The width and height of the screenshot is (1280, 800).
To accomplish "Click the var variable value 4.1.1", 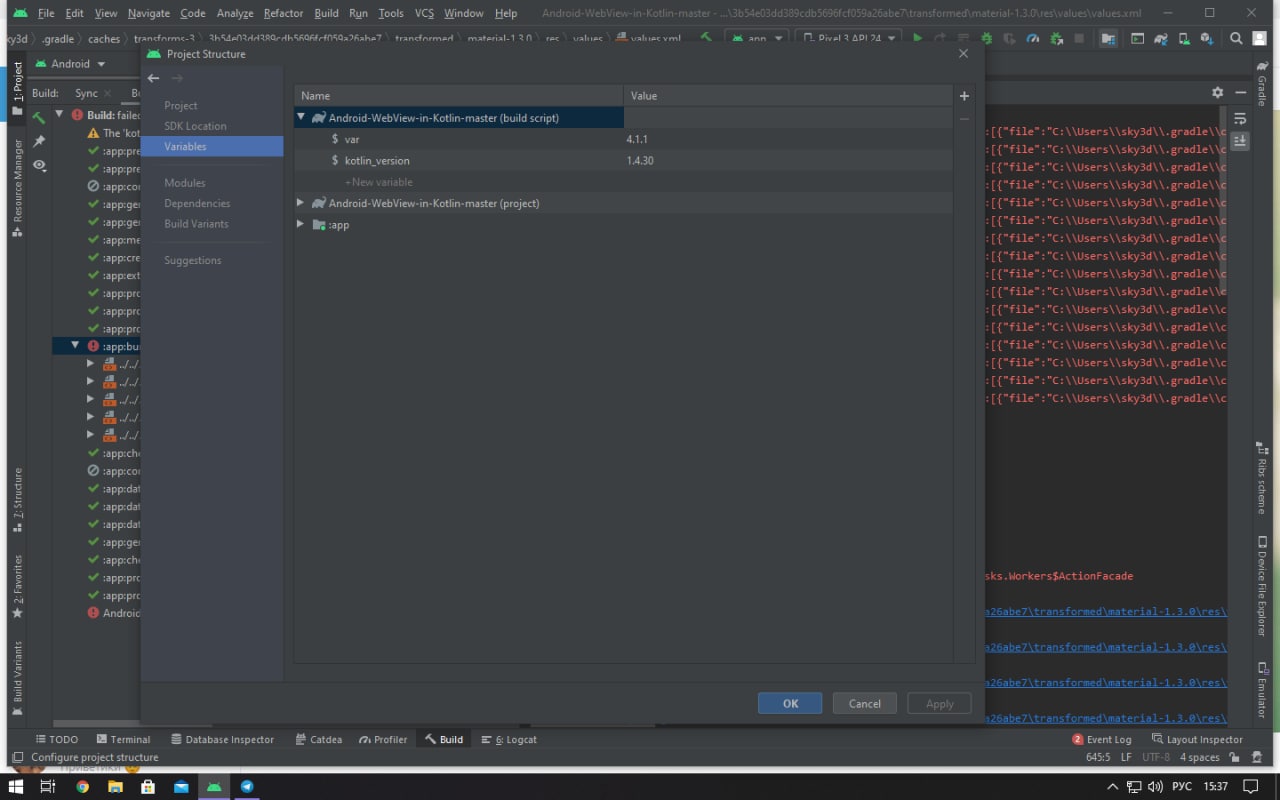I will tap(637, 139).
